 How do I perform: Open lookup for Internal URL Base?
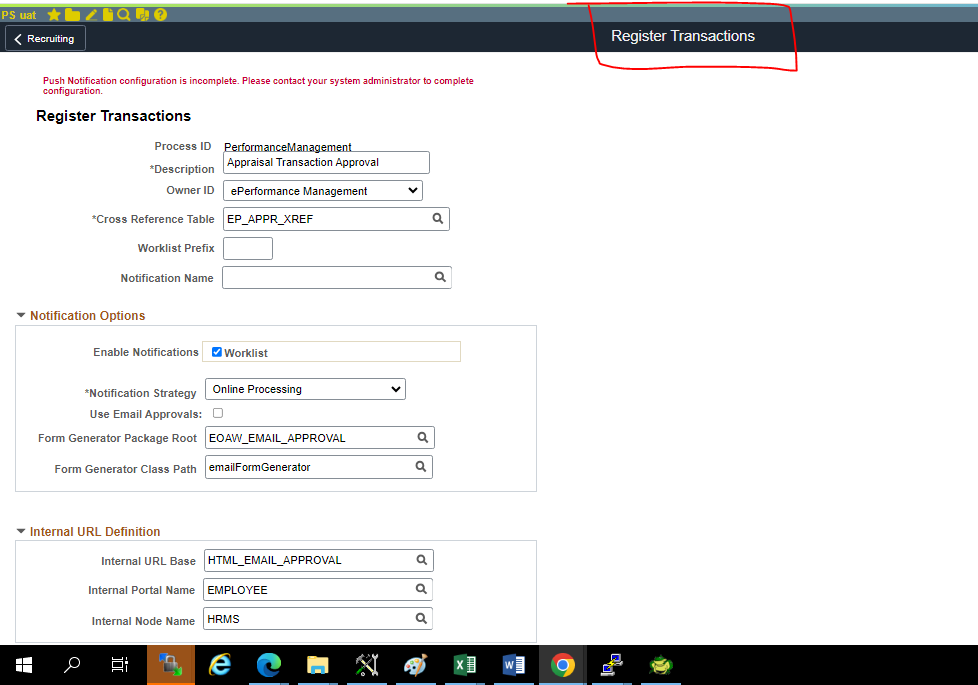pos(422,560)
